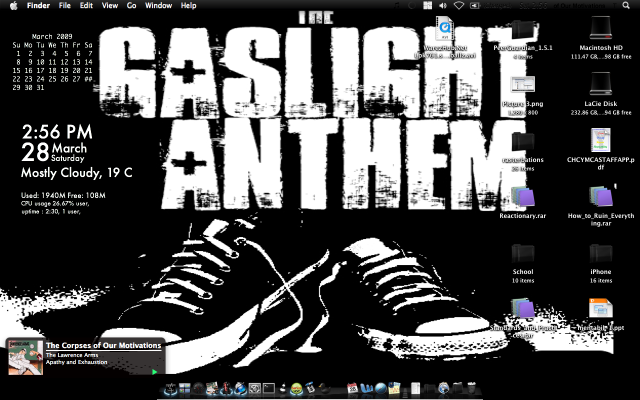Open the Trash in the Dock

point(472,389)
